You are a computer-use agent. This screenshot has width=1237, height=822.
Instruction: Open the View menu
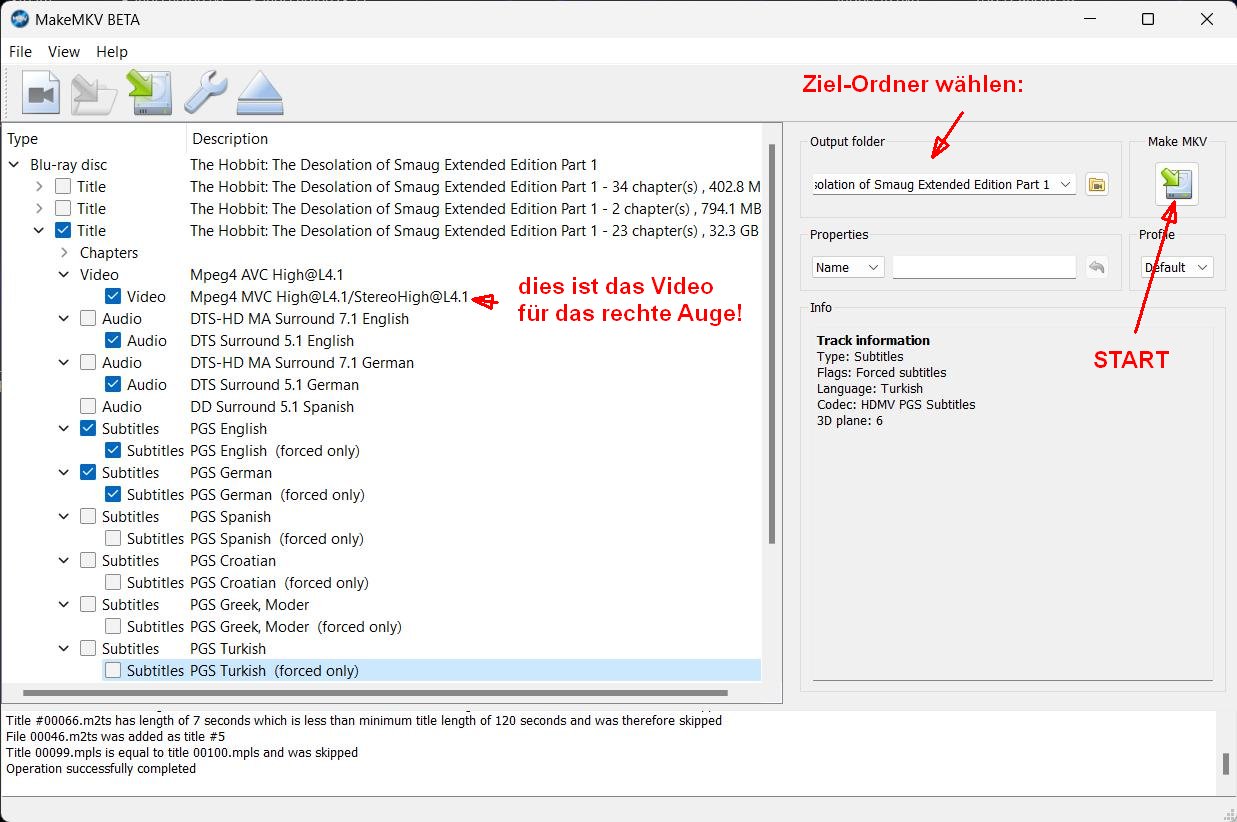(64, 52)
